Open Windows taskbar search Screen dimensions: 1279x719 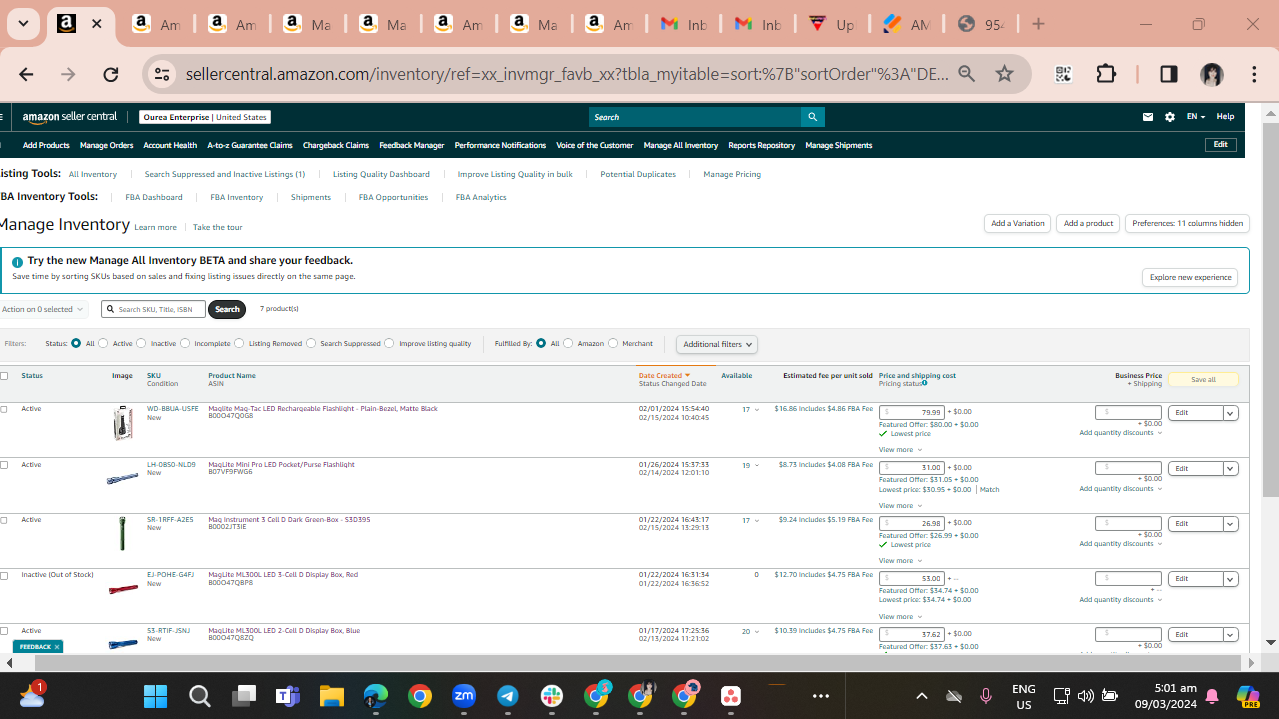[199, 696]
